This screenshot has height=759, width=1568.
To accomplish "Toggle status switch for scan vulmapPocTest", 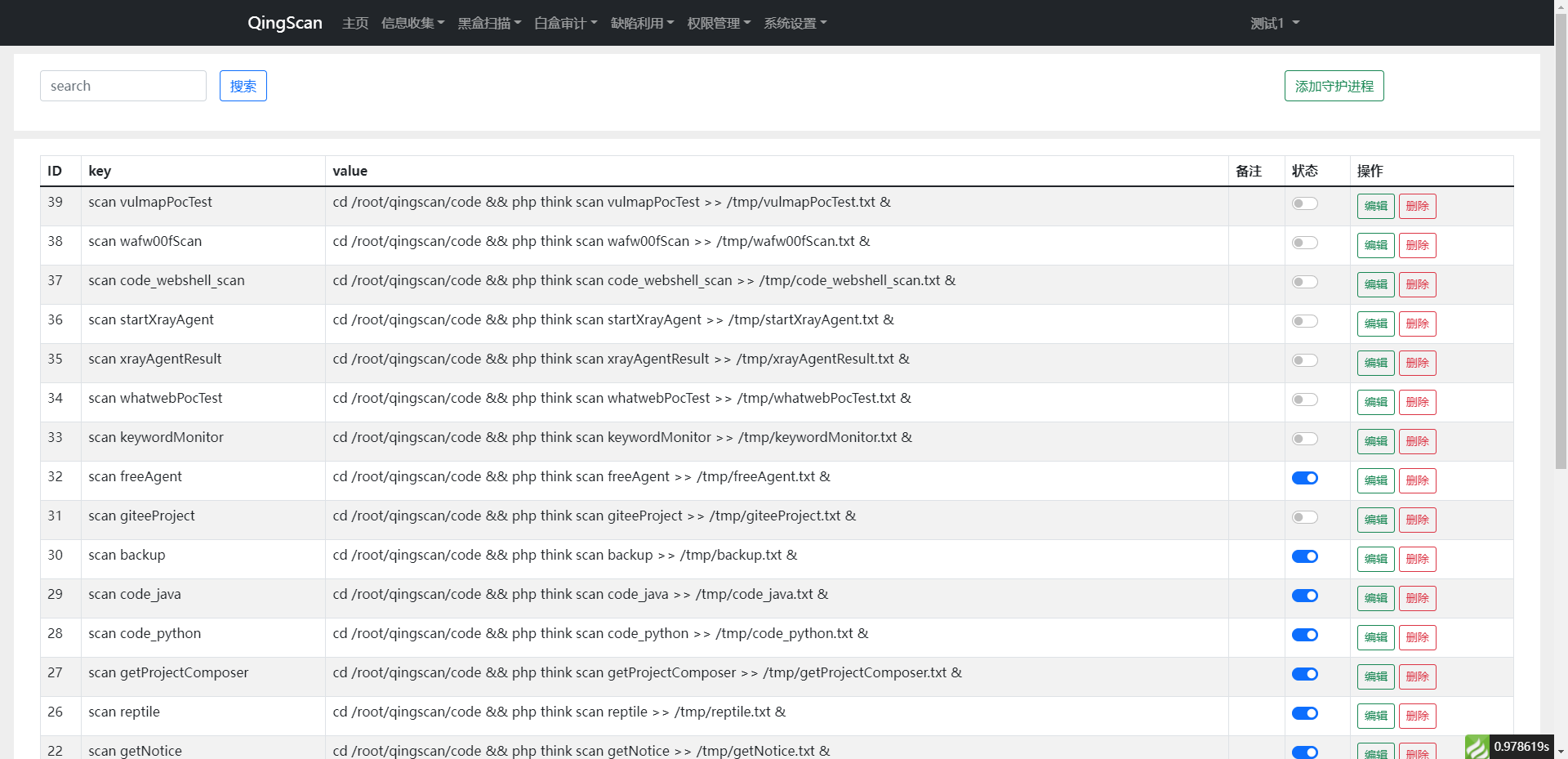I will [x=1305, y=203].
